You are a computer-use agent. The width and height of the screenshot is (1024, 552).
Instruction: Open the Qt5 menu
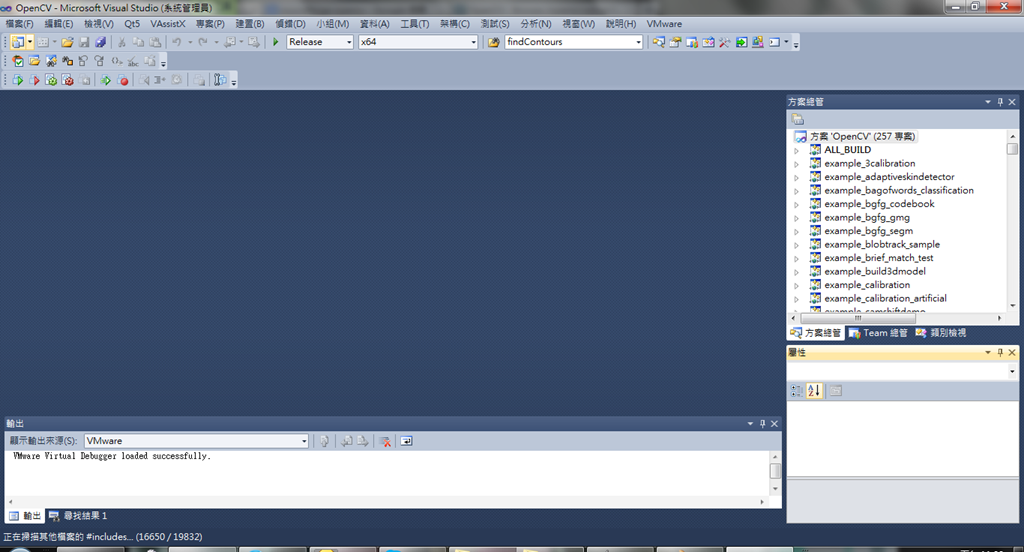point(132,24)
